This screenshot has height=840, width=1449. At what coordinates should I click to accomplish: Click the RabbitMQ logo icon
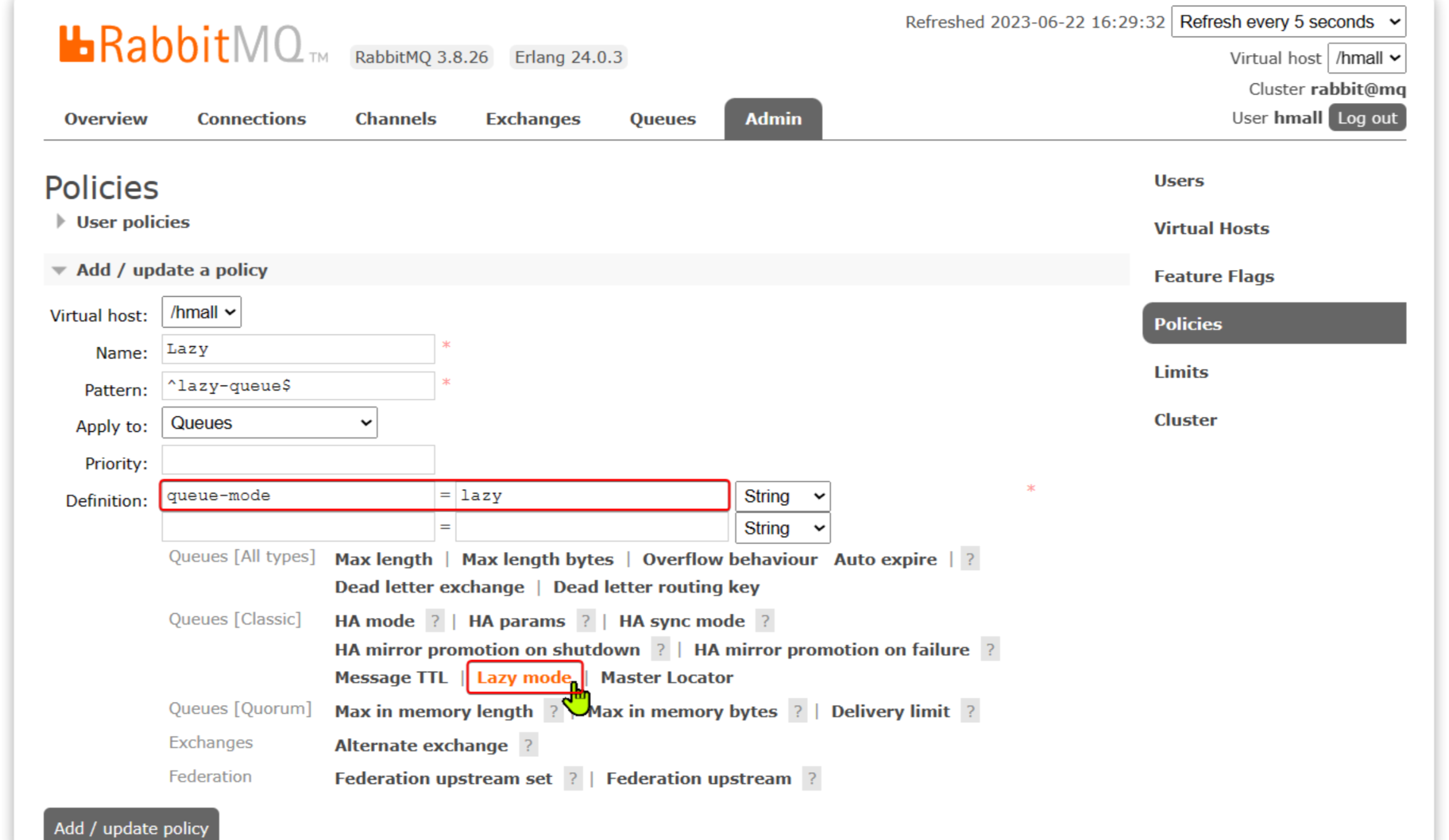76,44
